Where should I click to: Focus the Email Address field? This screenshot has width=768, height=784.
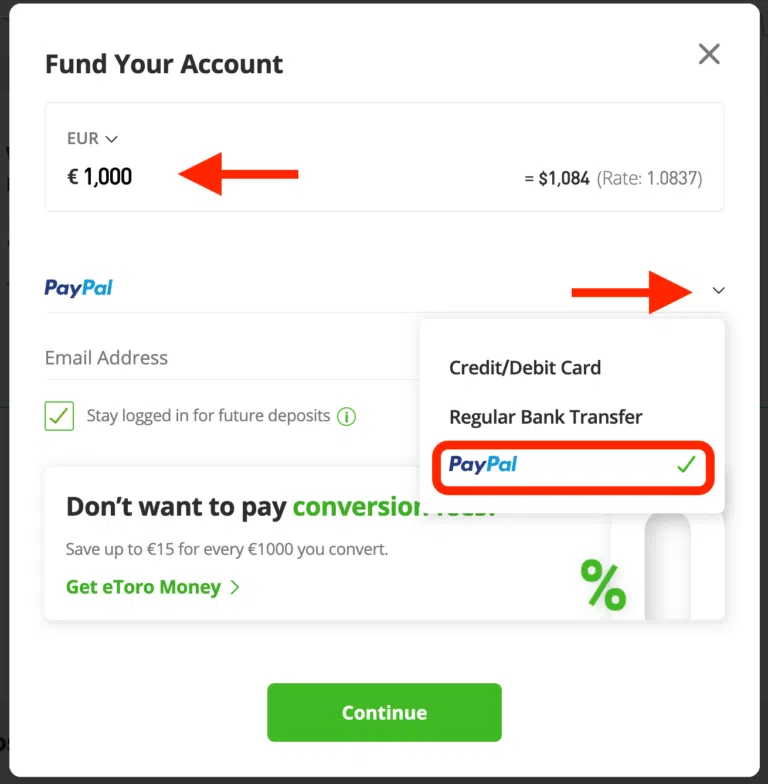coord(232,358)
